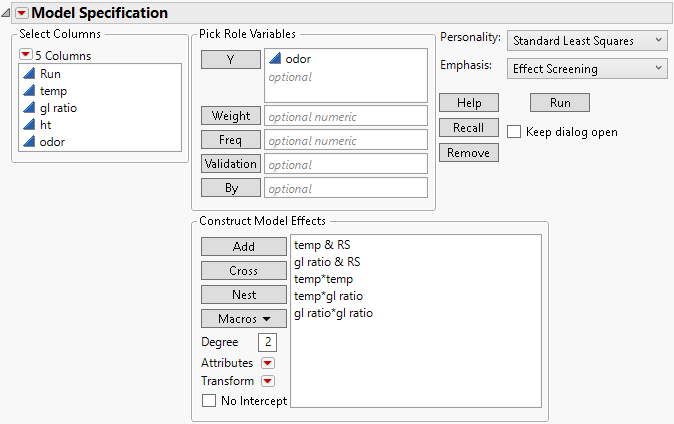
Task: Click the Weight optional numeric field
Action: 345,116
